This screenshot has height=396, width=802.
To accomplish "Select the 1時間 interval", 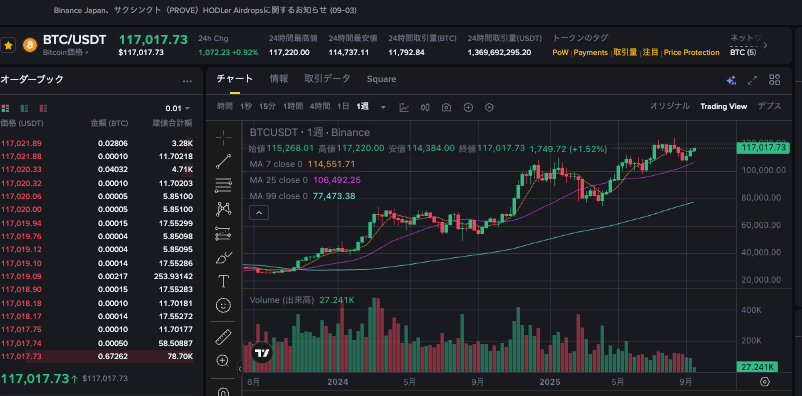I will pos(293,106).
